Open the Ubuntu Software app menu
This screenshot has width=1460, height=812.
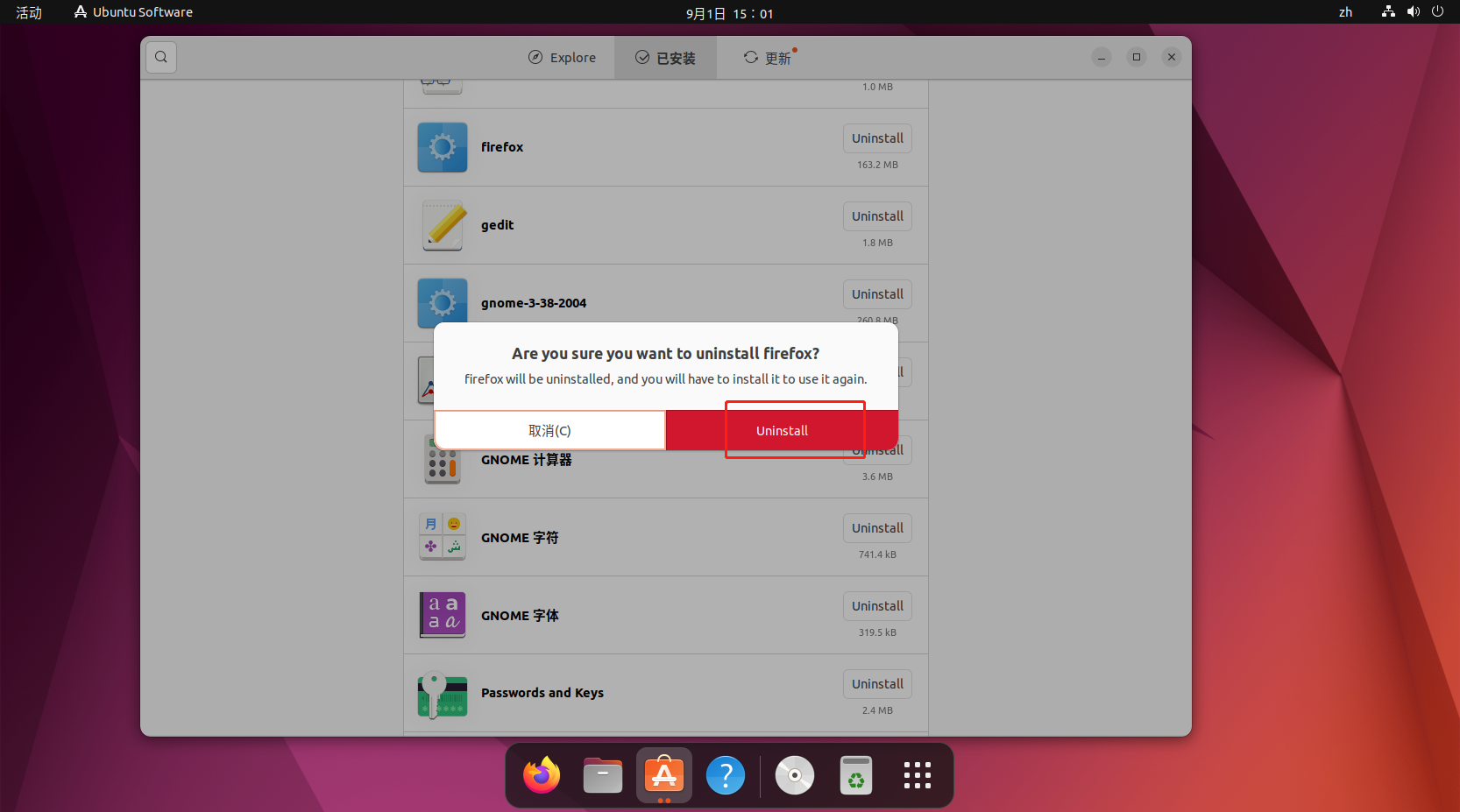(133, 12)
